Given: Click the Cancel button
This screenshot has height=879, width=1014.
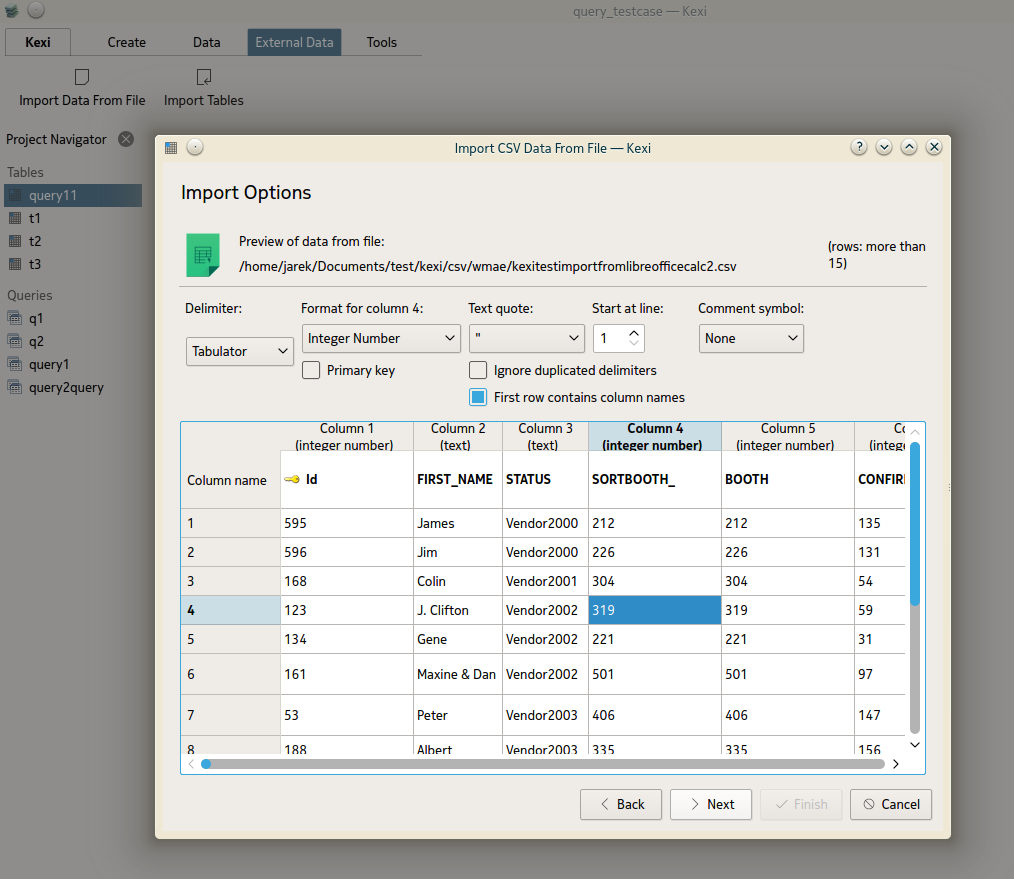Looking at the screenshot, I should click(x=890, y=804).
